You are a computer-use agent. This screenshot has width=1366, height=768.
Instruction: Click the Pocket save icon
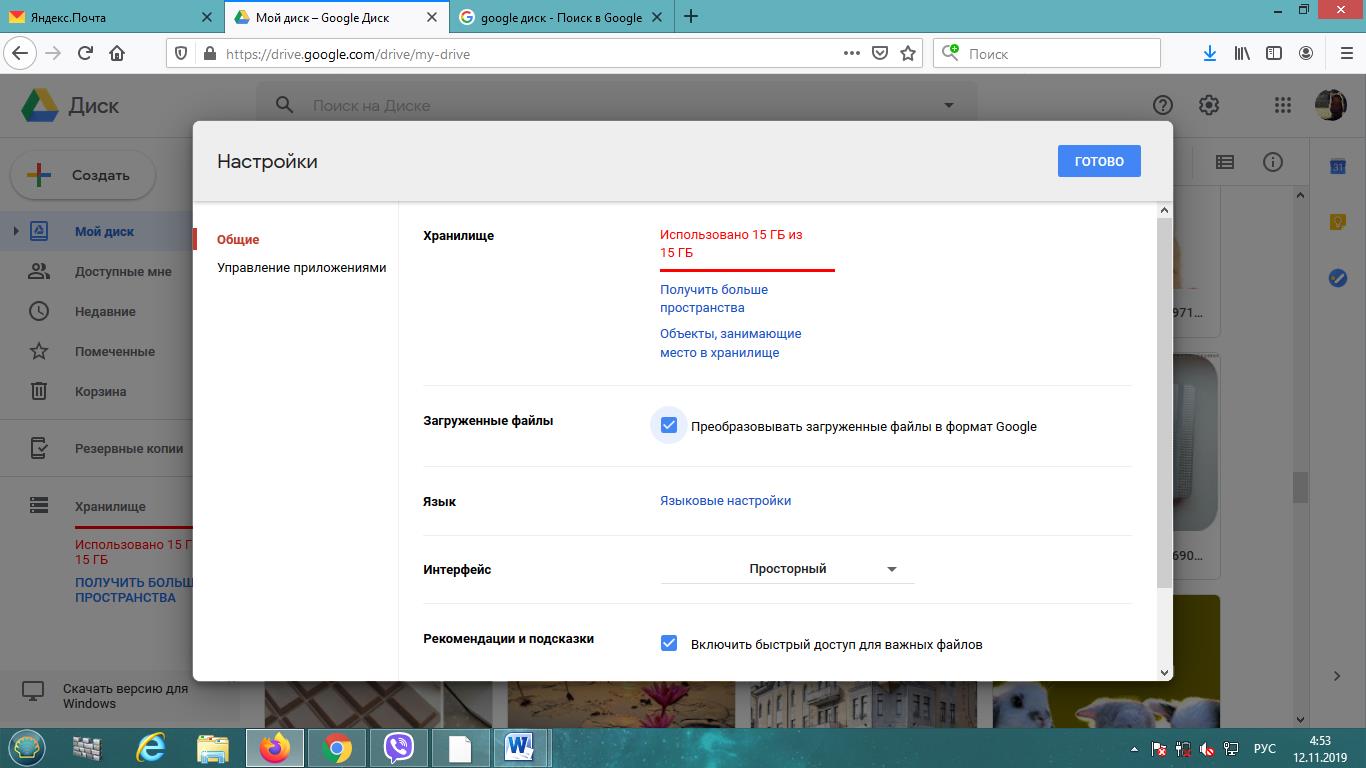click(880, 53)
